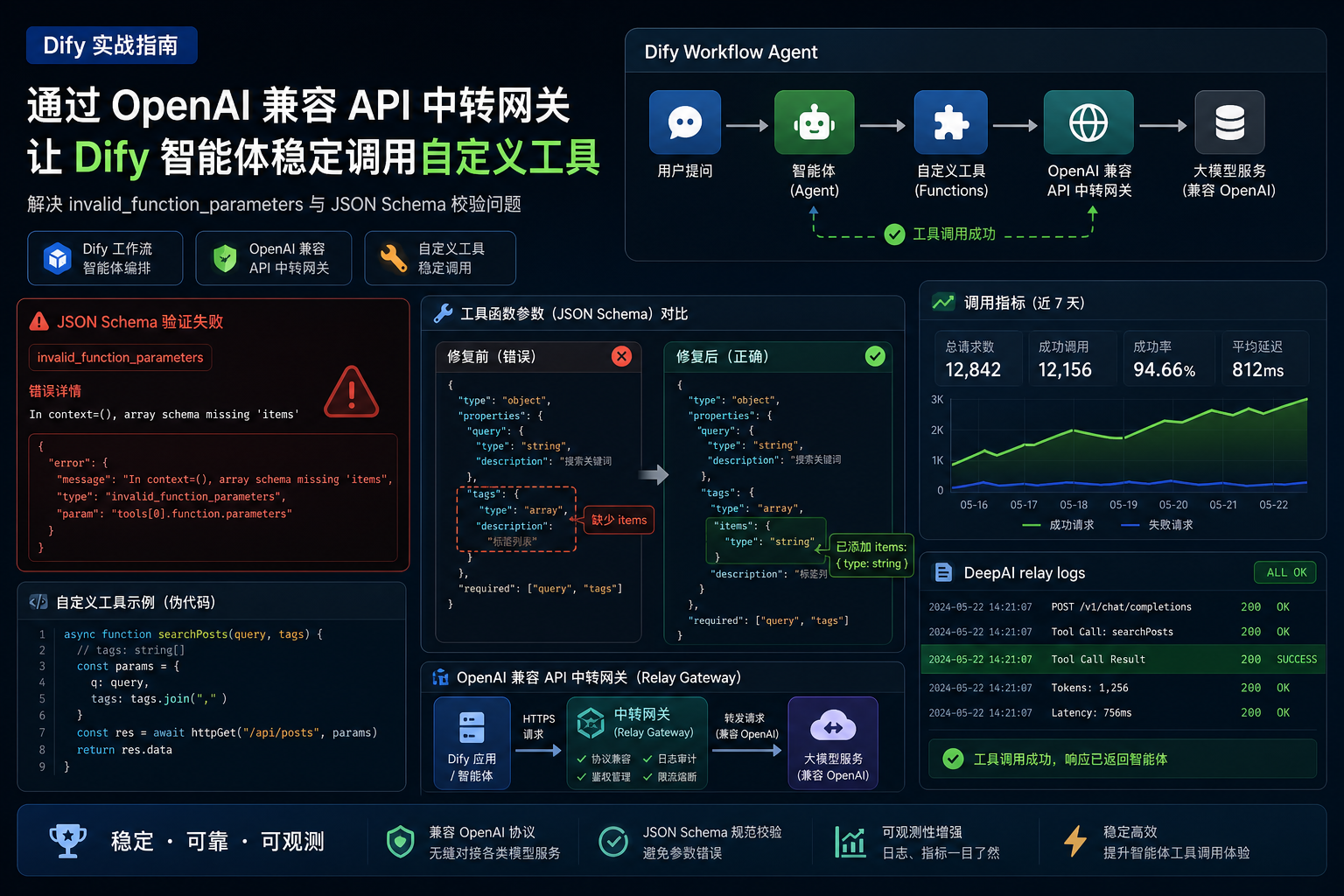This screenshot has width=1344, height=896.
Task: Click the orange wrench 自定义工具 icon
Action: [x=394, y=258]
